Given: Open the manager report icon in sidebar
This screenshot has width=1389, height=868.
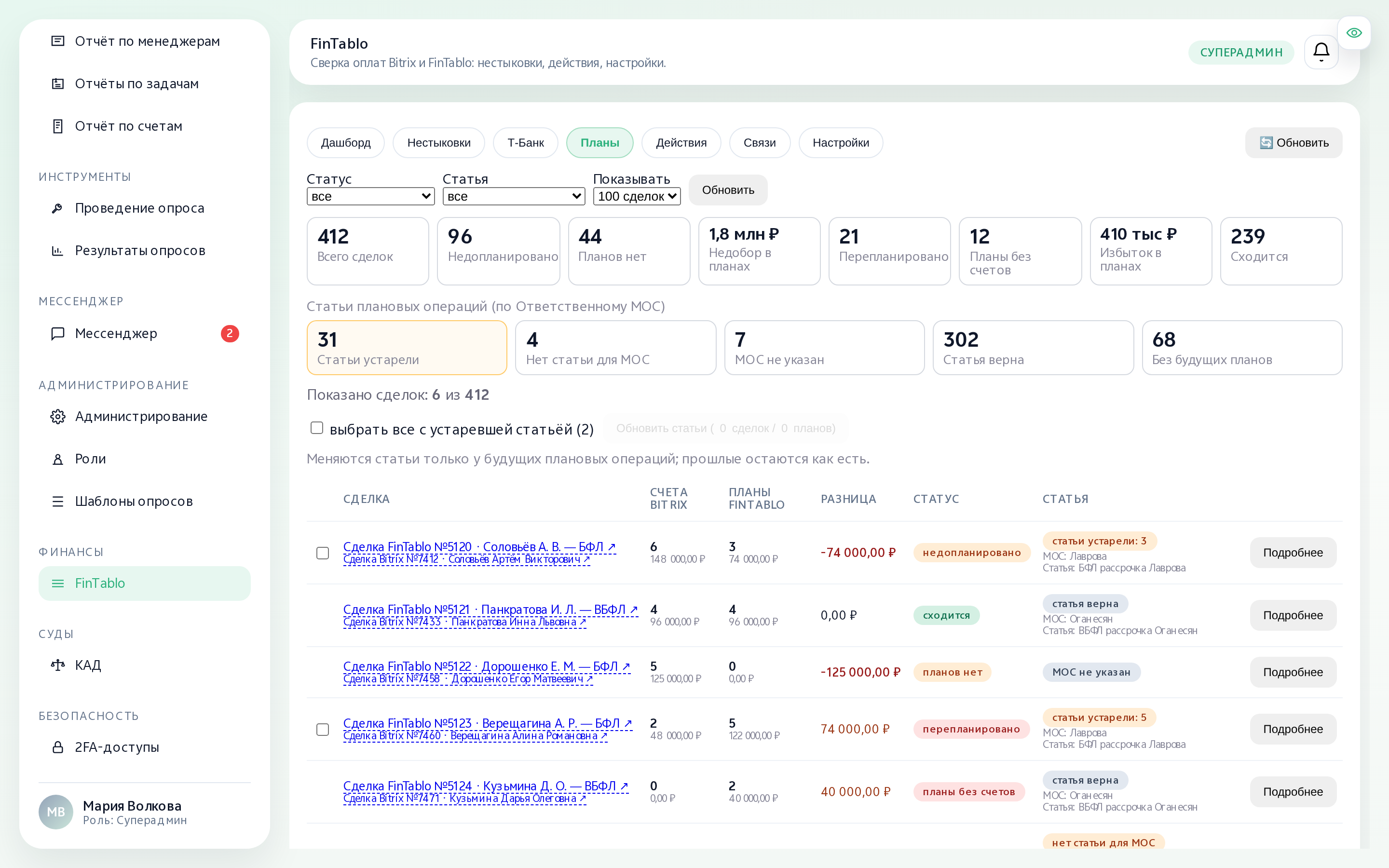Looking at the screenshot, I should (x=57, y=41).
